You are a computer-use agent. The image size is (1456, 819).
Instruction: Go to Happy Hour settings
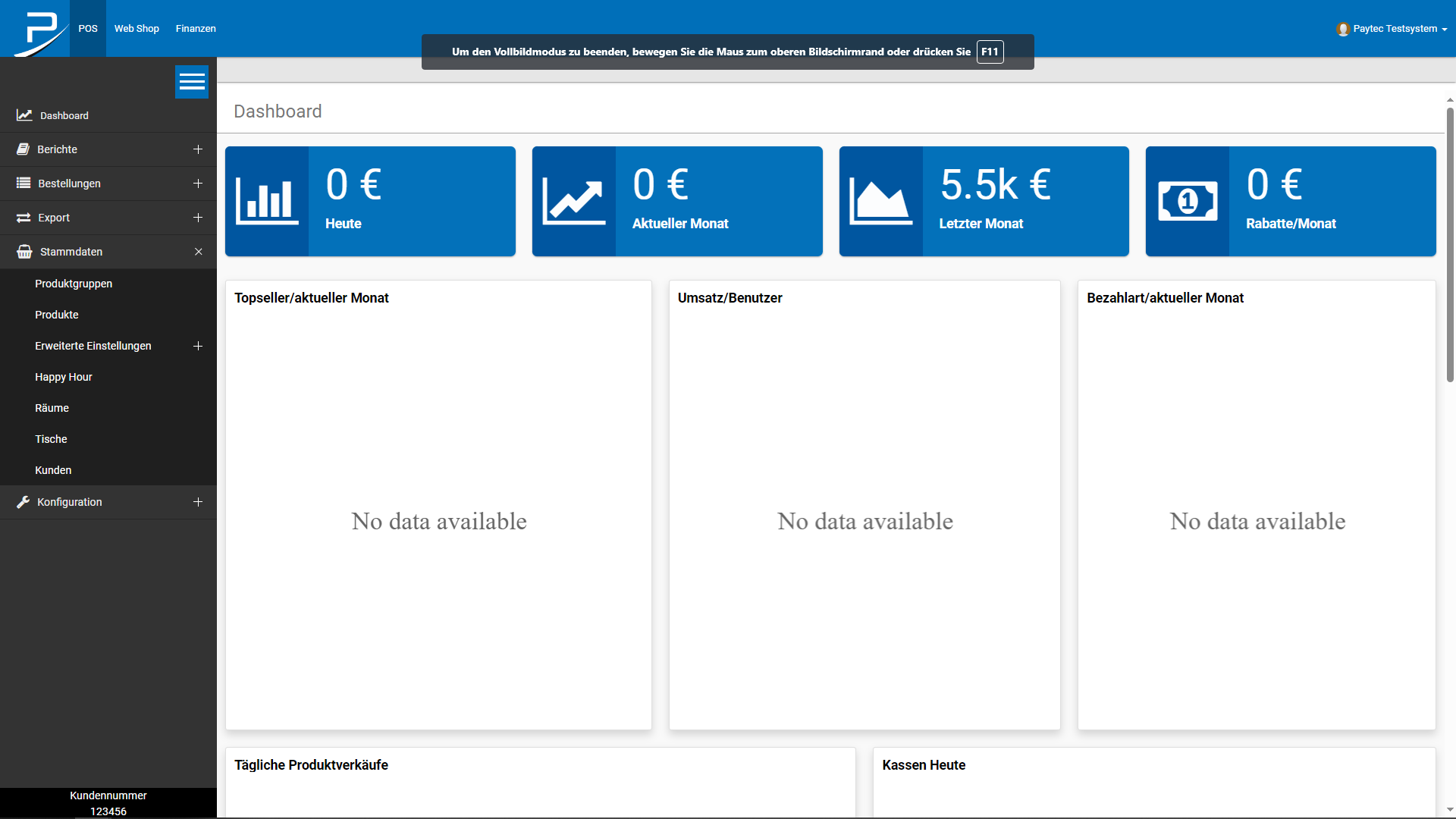64,377
